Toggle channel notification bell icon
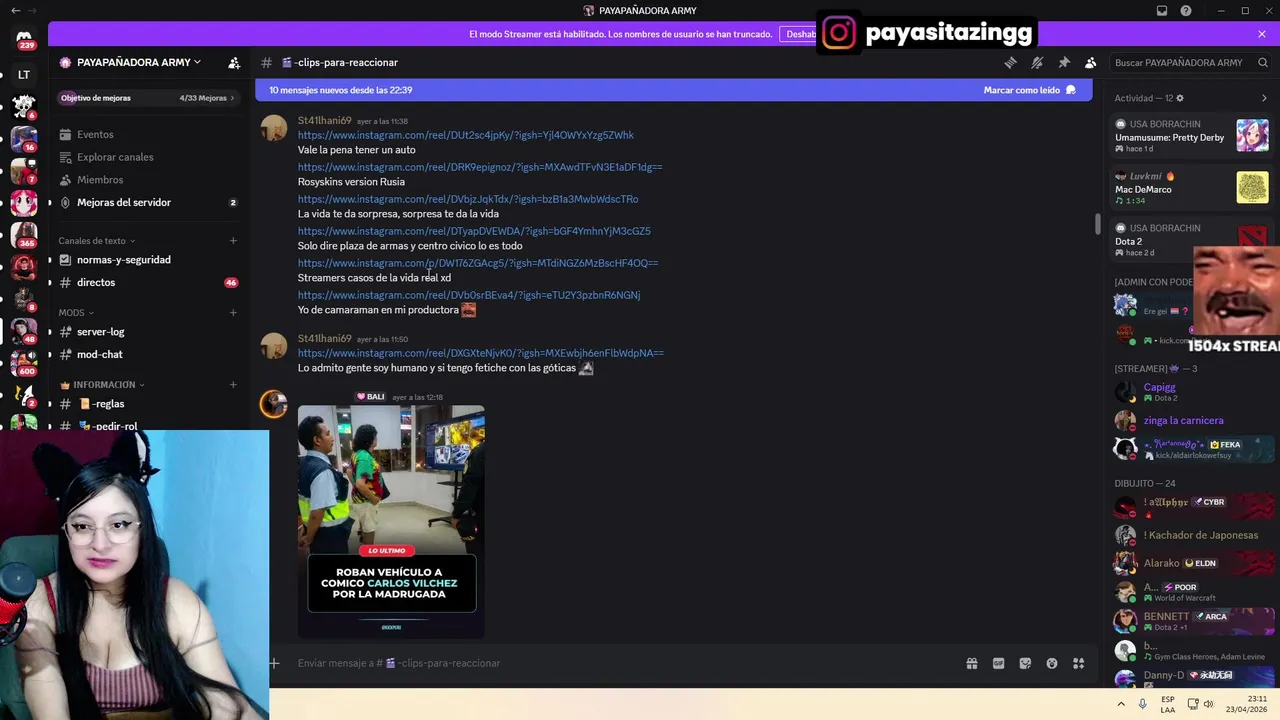This screenshot has height=720, width=1280. click(1037, 62)
